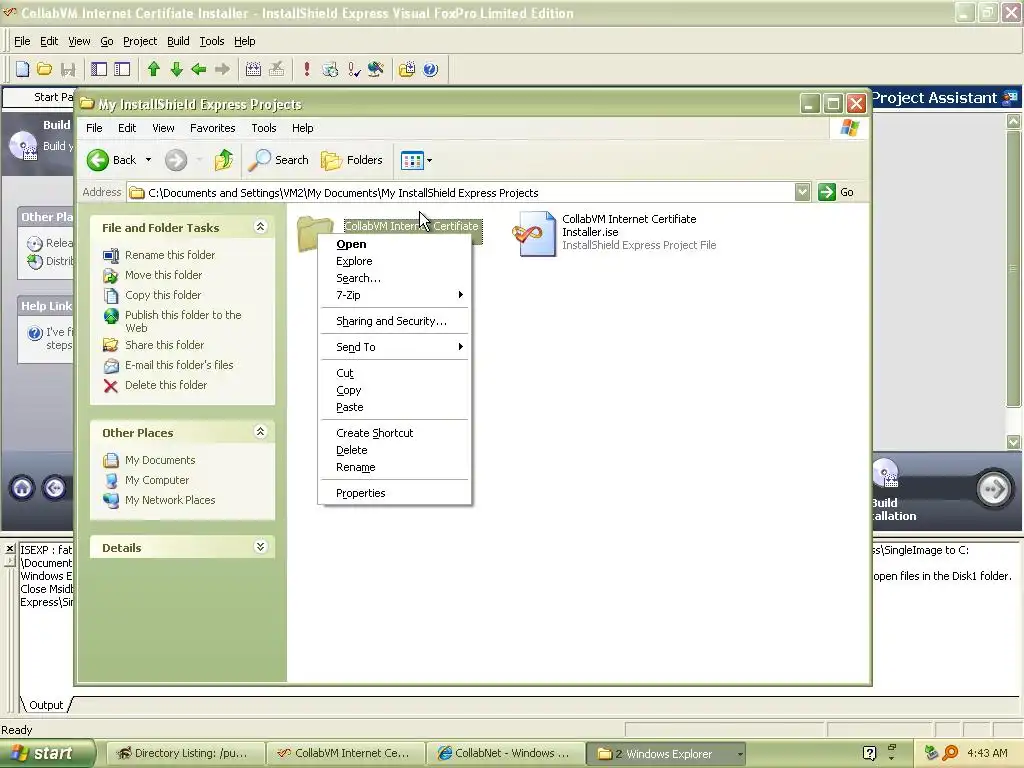
Task: Click the help question icon in system tray
Action: (869, 753)
